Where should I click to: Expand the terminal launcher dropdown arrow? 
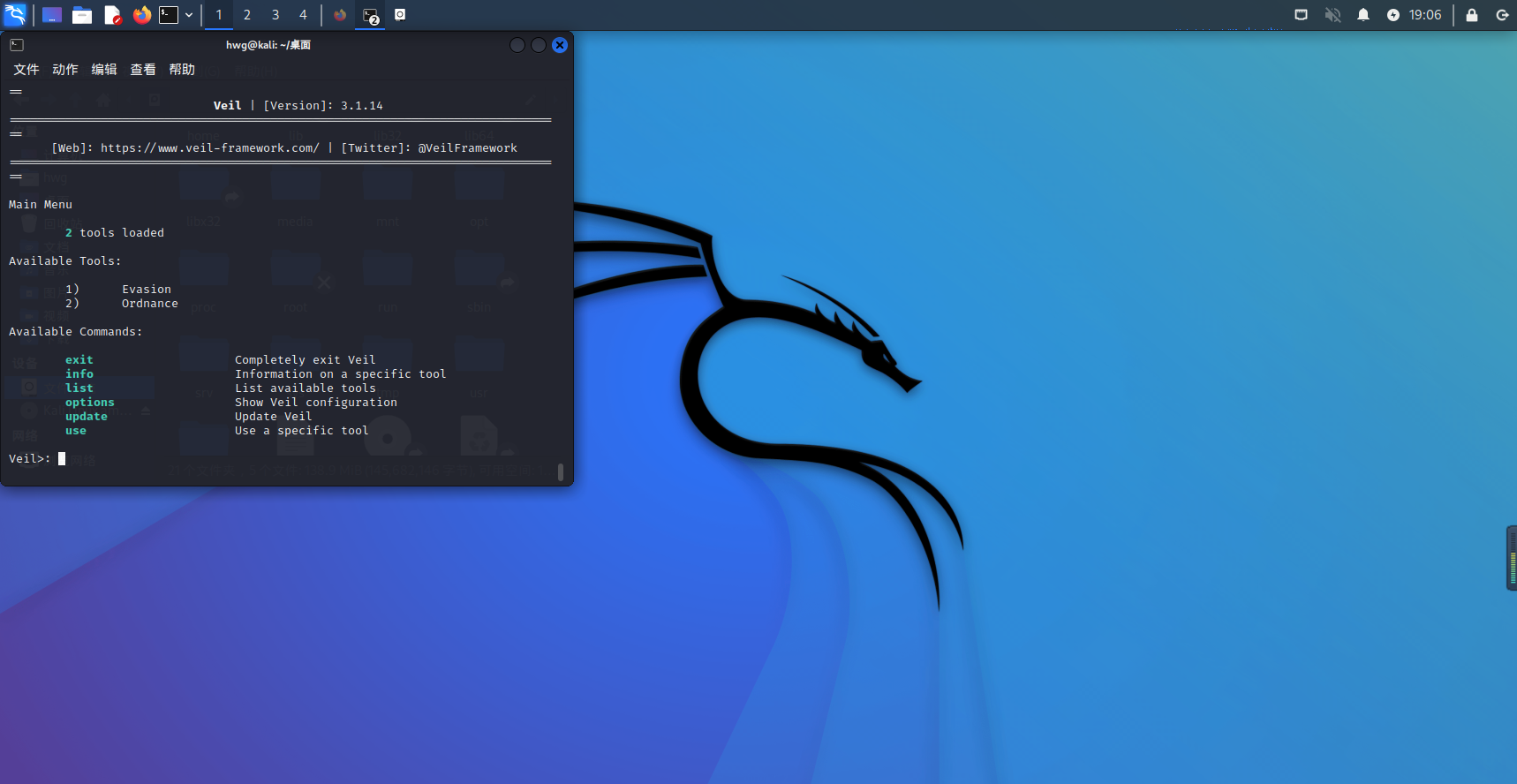(x=189, y=15)
